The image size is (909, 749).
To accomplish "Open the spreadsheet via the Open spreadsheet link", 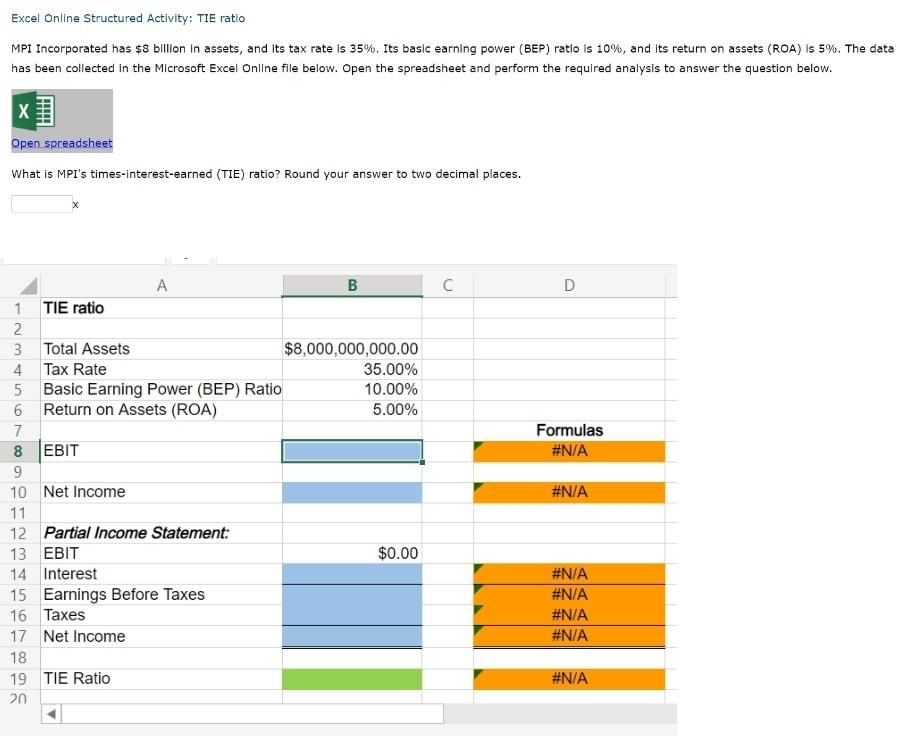I will tap(61, 143).
